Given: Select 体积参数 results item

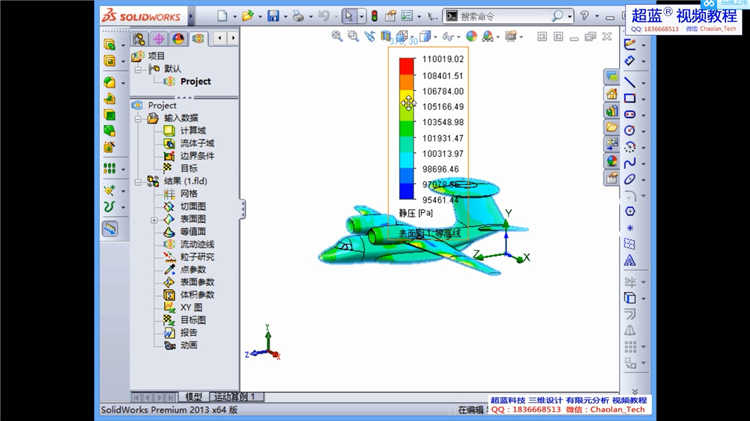Looking at the screenshot, I should click(198, 295).
